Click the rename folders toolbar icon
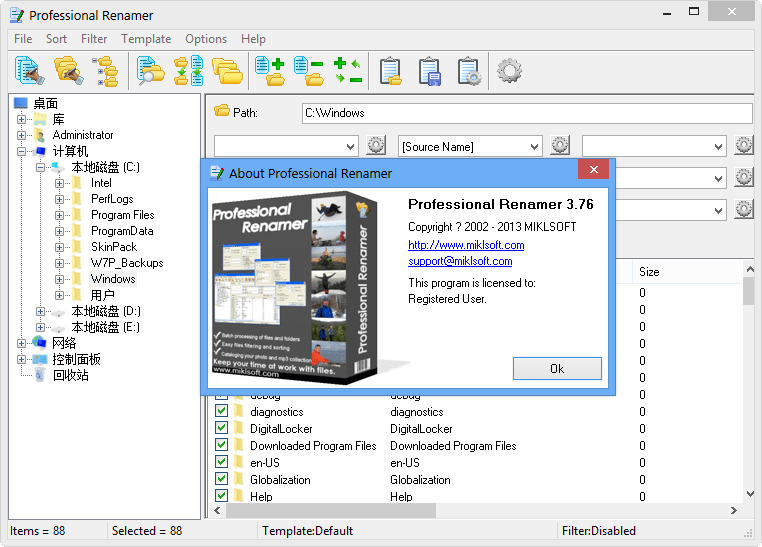The width and height of the screenshot is (762, 547). 69,71
